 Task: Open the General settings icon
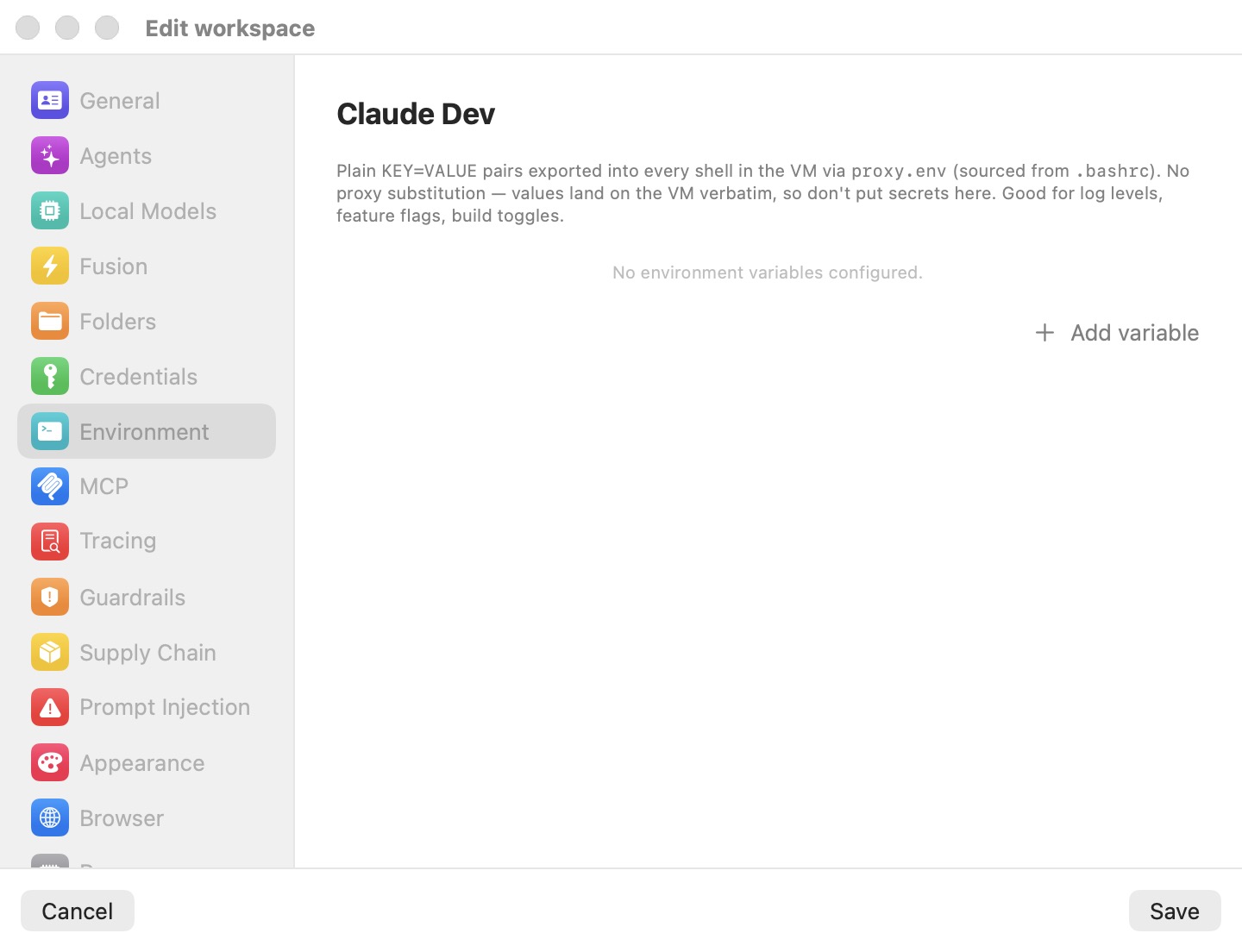coord(50,101)
